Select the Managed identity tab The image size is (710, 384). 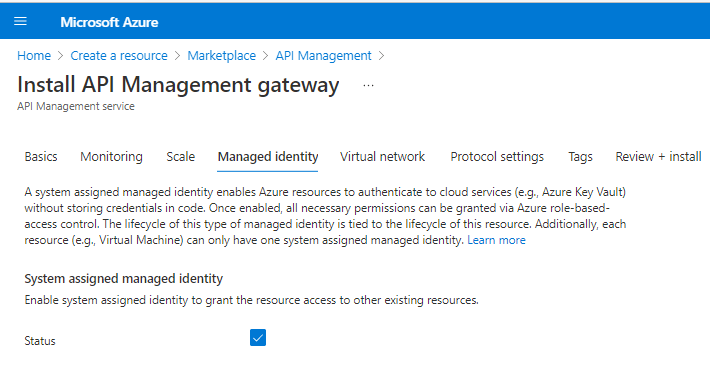(268, 157)
